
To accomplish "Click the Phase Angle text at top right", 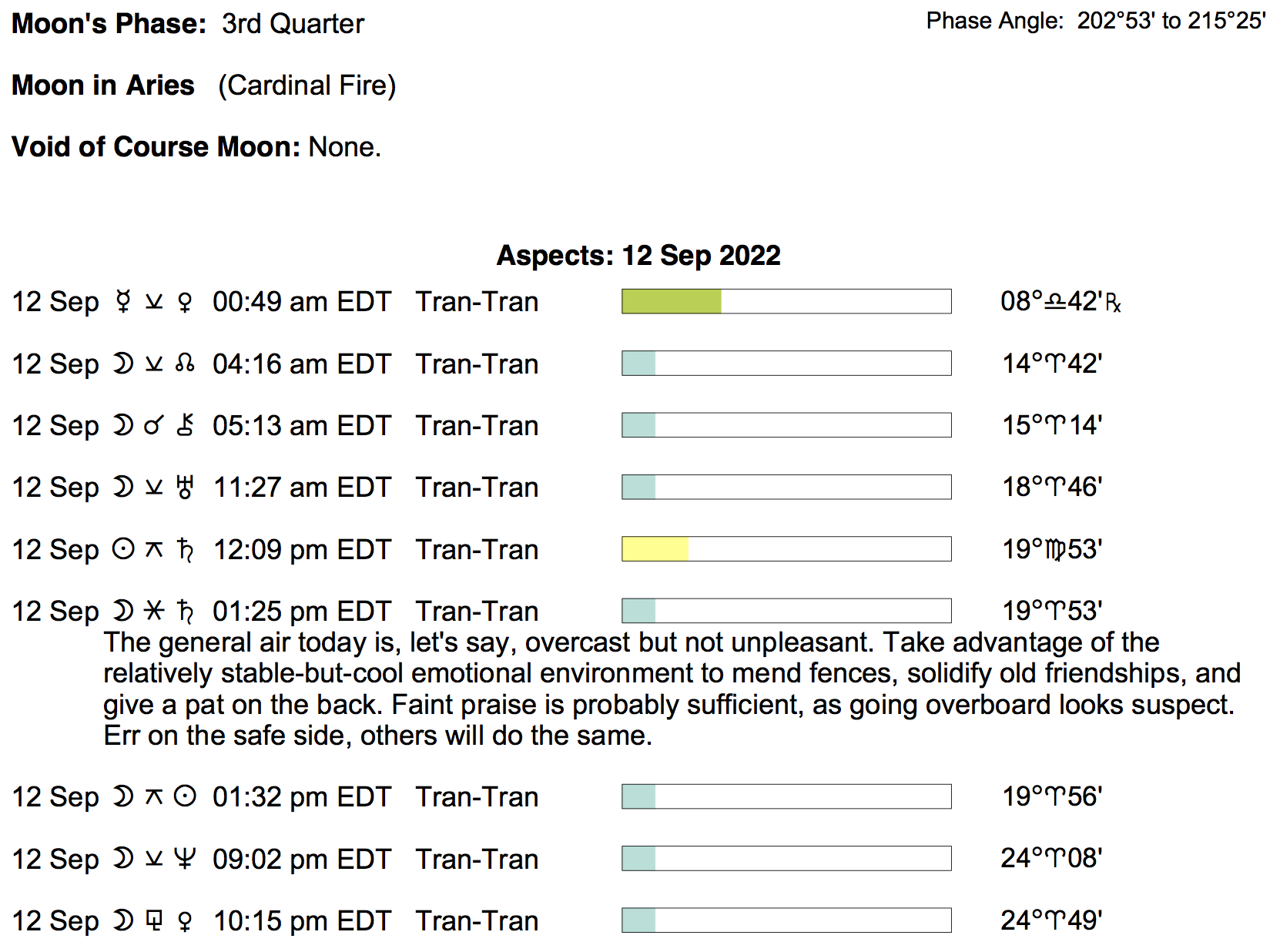I will coord(1095,21).
